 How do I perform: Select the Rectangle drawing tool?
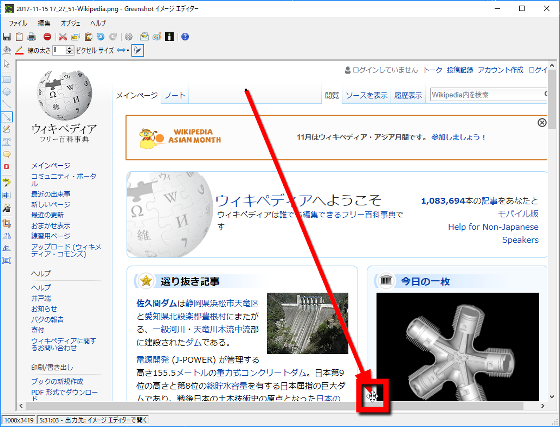click(x=7, y=79)
